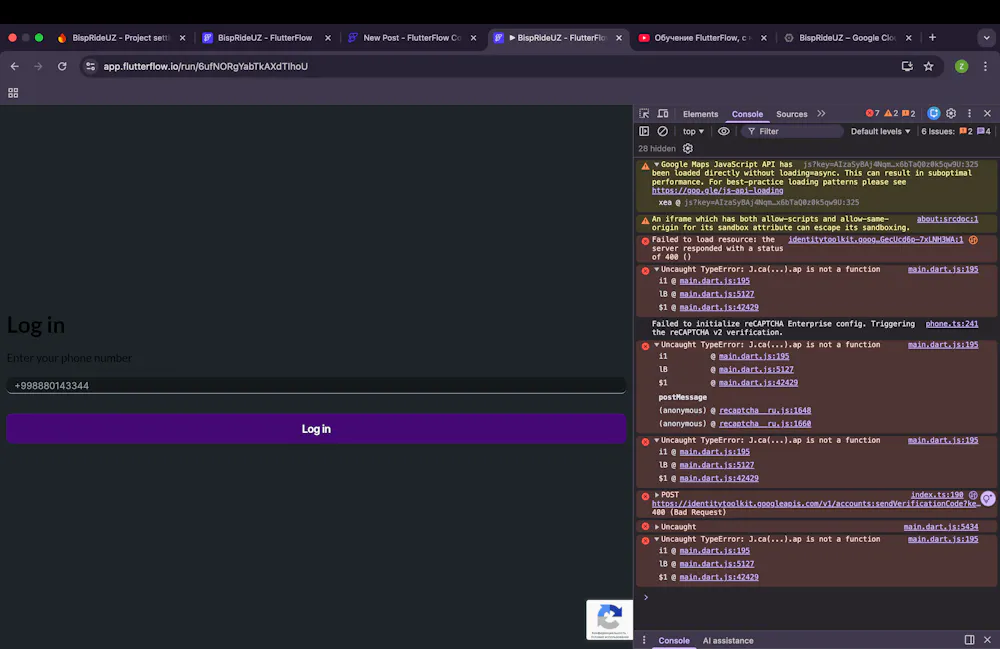Open drawer three-dot menu icon

pyautogui.click(x=644, y=640)
